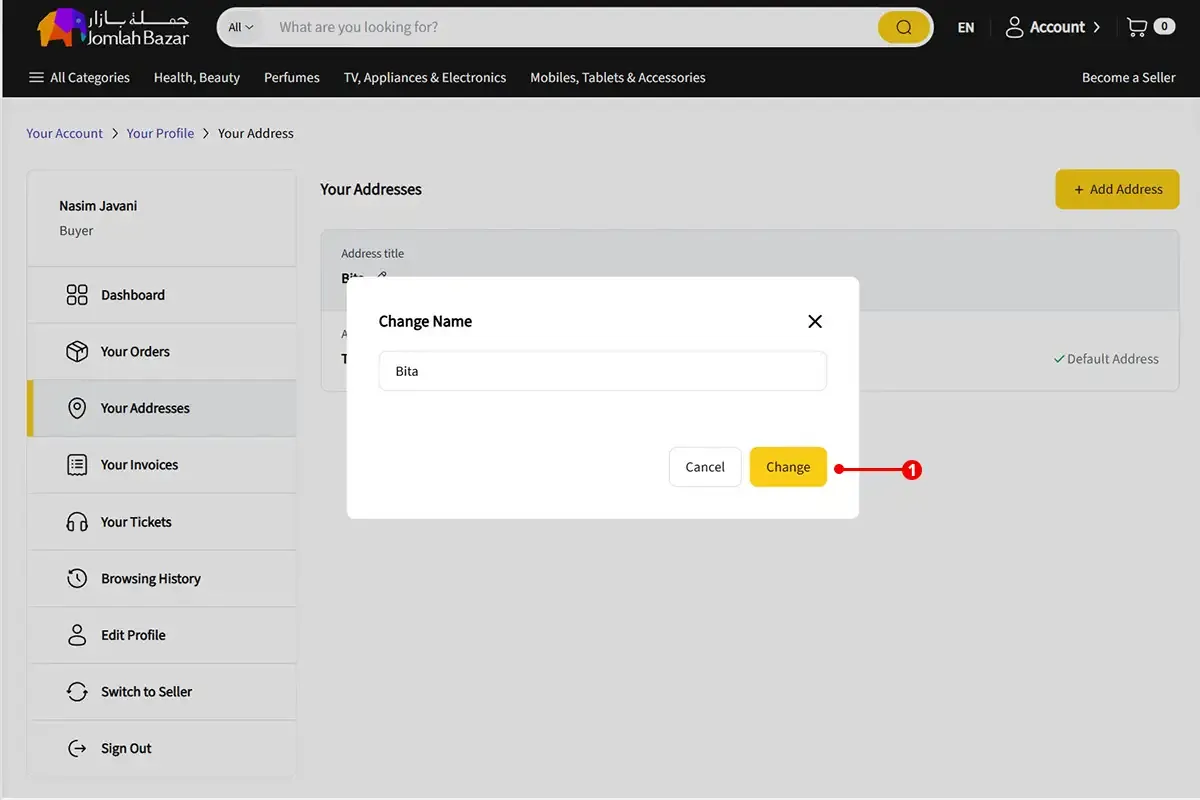
Task: Open the Perfumes category menu
Action: 292,78
